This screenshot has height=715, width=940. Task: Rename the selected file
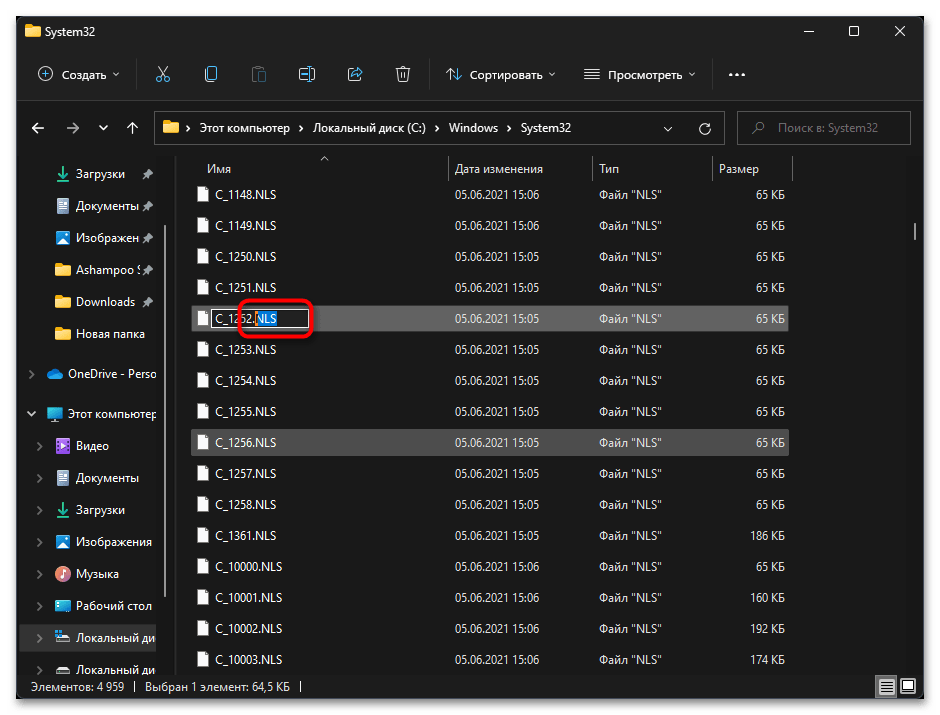point(307,74)
